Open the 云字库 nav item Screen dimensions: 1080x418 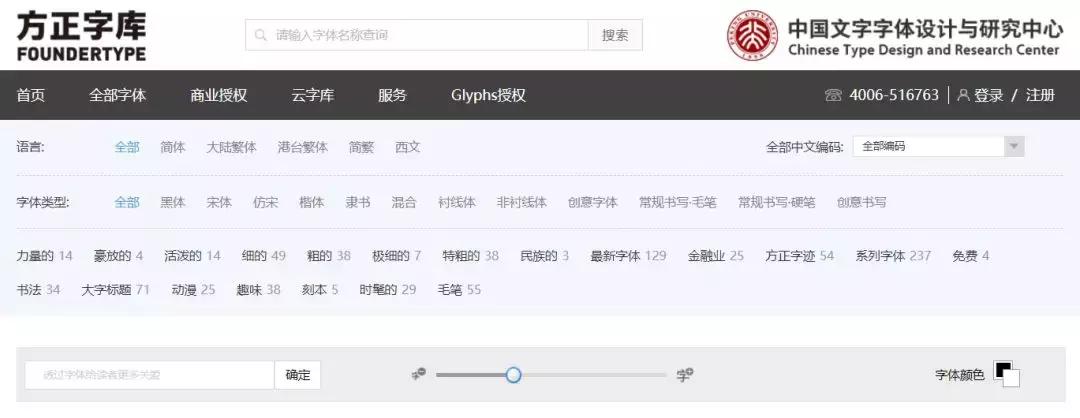[313, 96]
